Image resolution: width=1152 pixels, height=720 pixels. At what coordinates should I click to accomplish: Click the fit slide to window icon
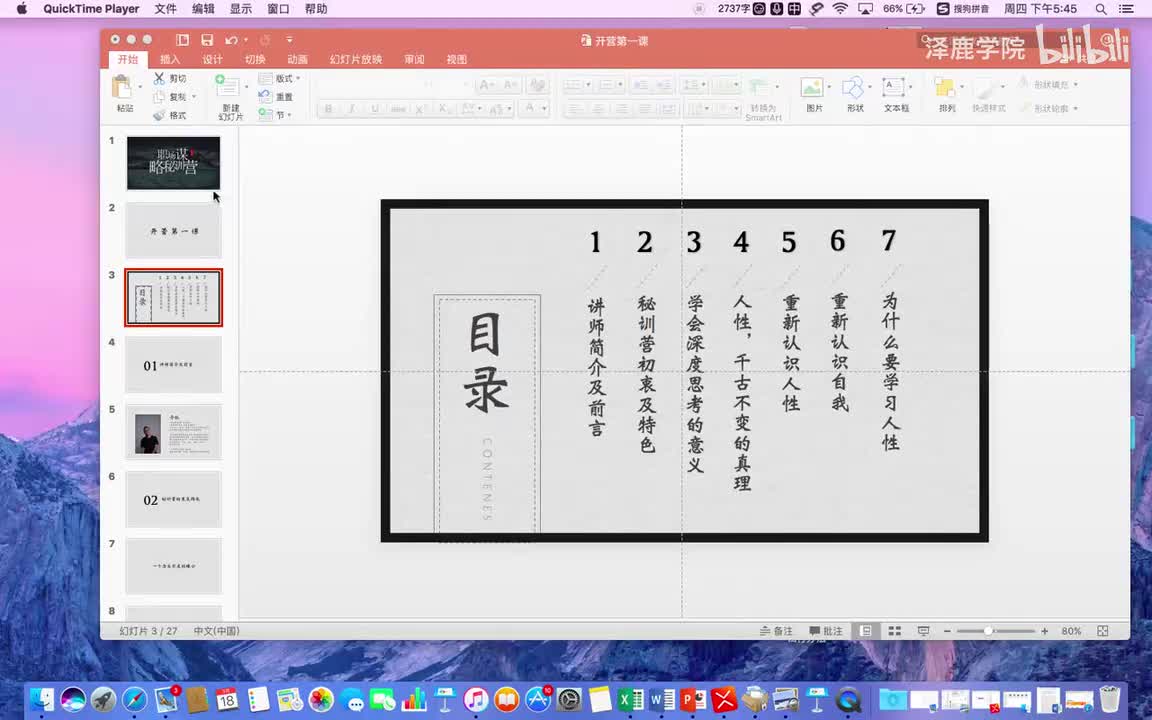(1102, 631)
